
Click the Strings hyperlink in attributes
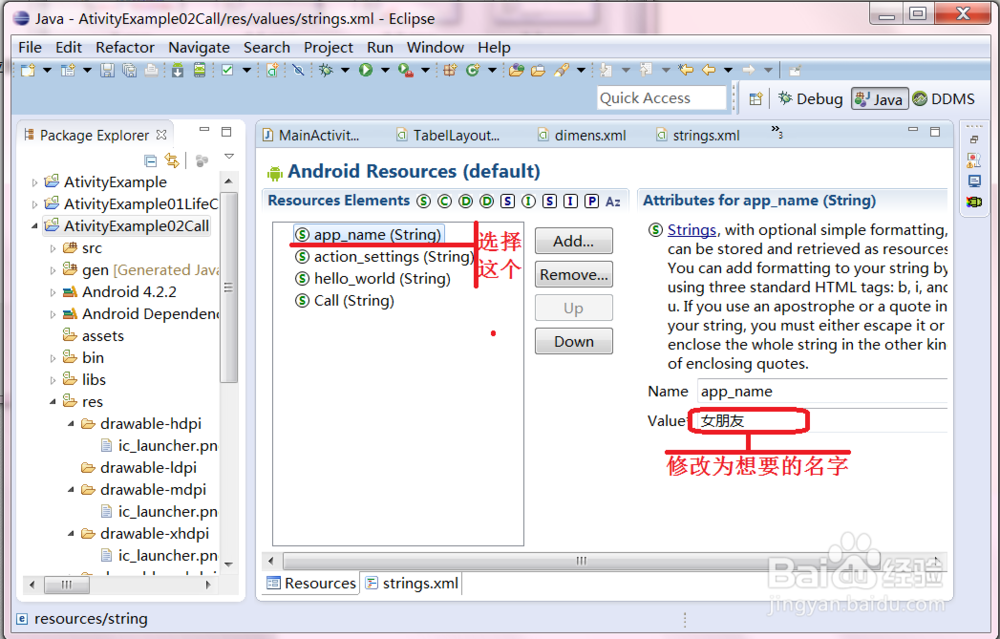[x=692, y=230]
